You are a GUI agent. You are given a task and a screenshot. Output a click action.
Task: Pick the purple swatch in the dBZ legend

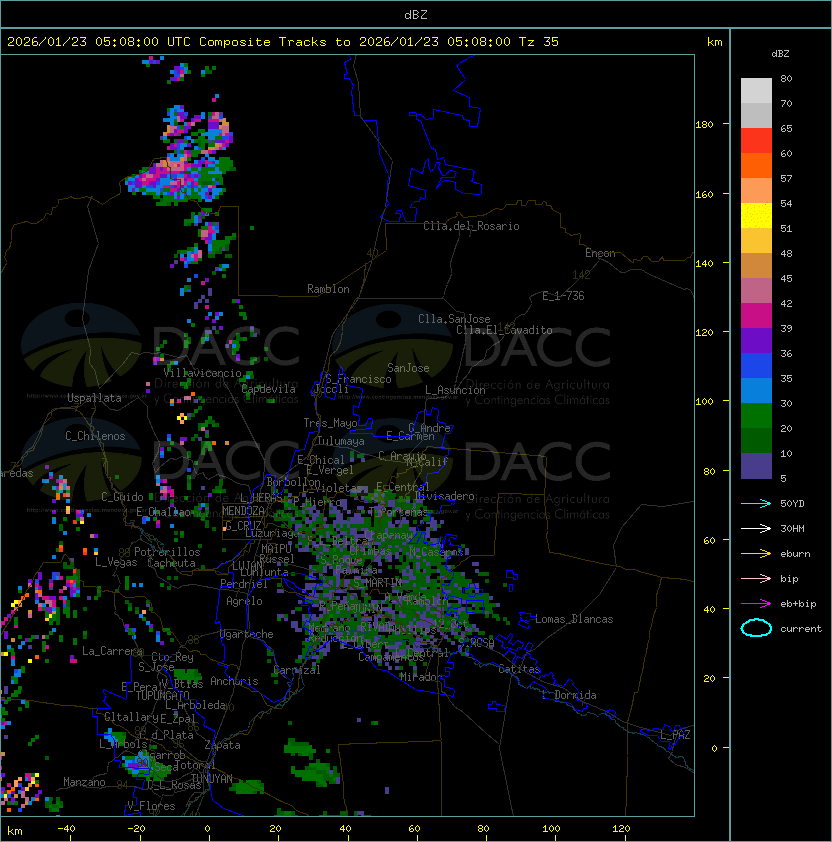tap(756, 341)
